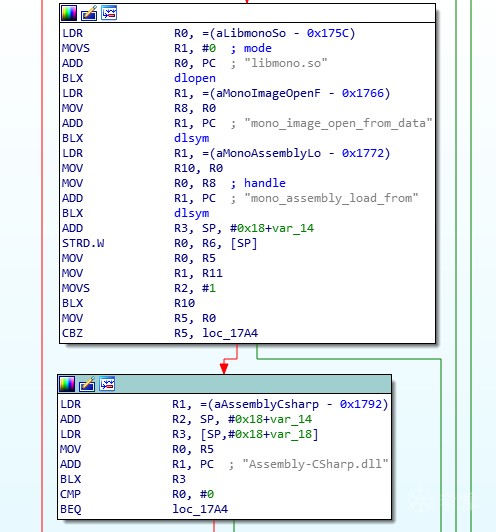
Task: Click the BEQ mnemonic
Action: (71, 509)
